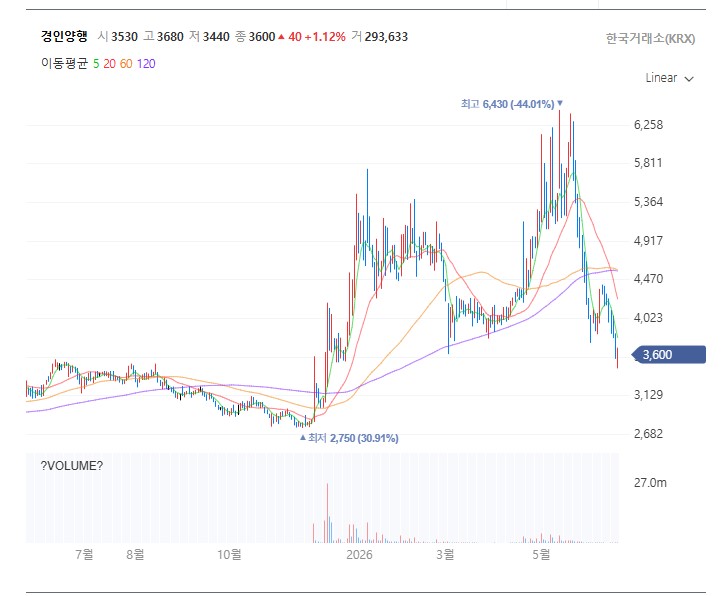The image size is (725, 596).
Task: Click the 6,258 price axis value
Action: click(x=648, y=125)
